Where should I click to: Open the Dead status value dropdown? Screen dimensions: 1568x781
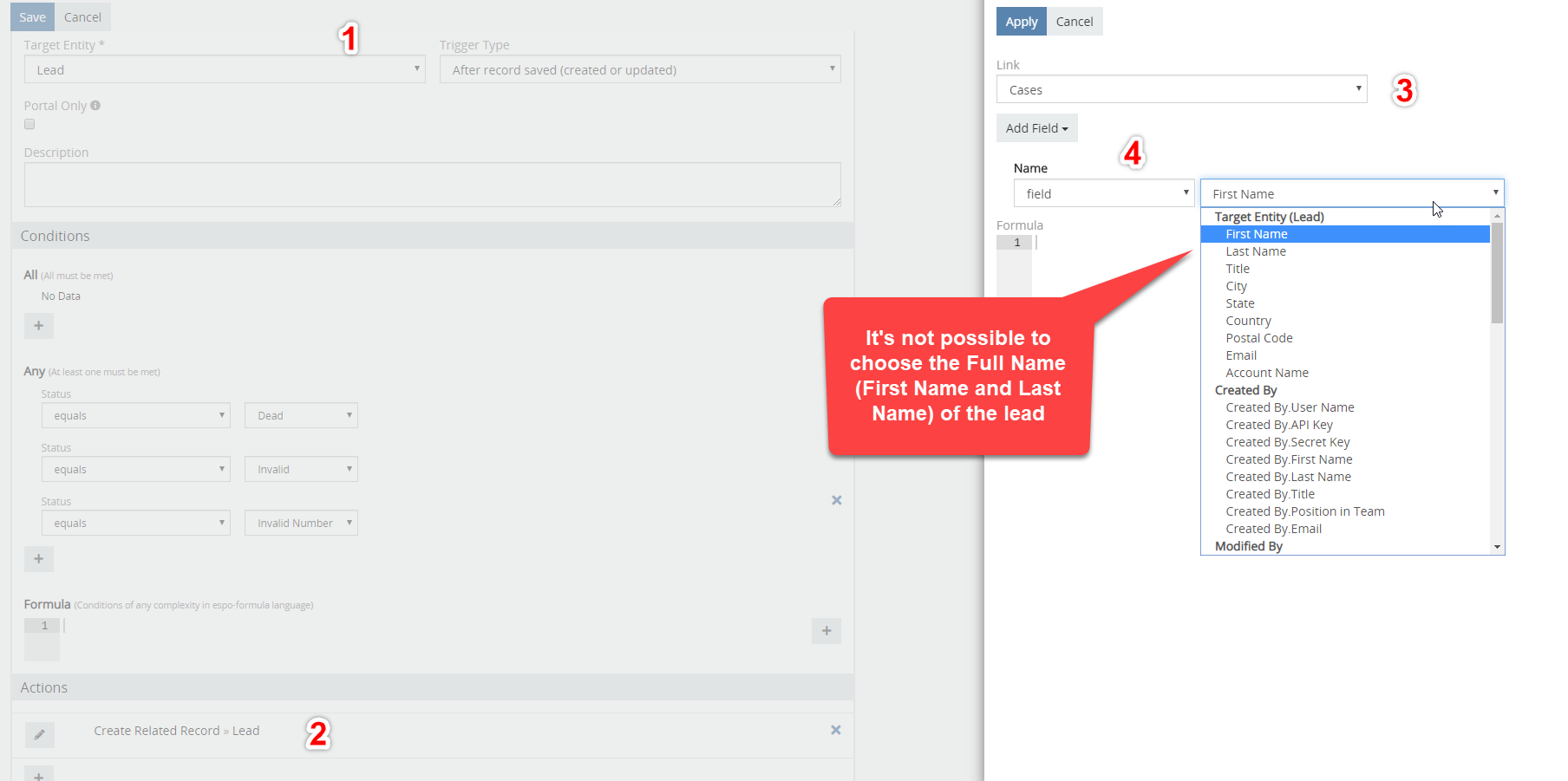pyautogui.click(x=301, y=415)
